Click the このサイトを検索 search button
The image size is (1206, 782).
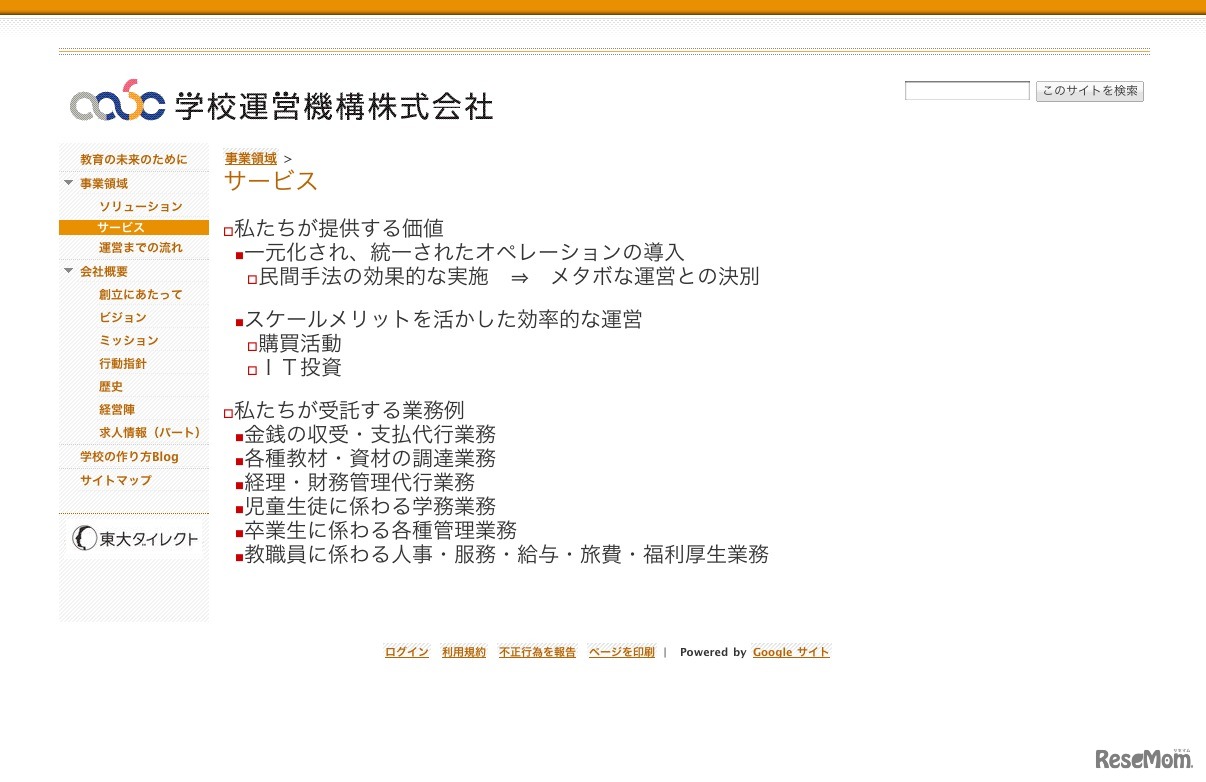1089,90
